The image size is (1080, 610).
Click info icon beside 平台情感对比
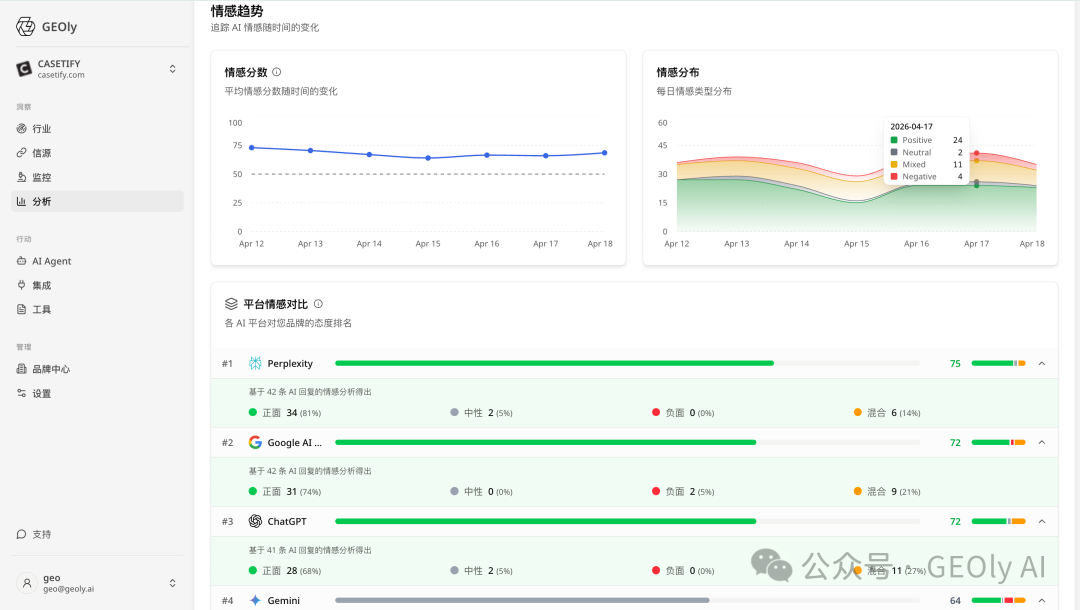(x=318, y=304)
